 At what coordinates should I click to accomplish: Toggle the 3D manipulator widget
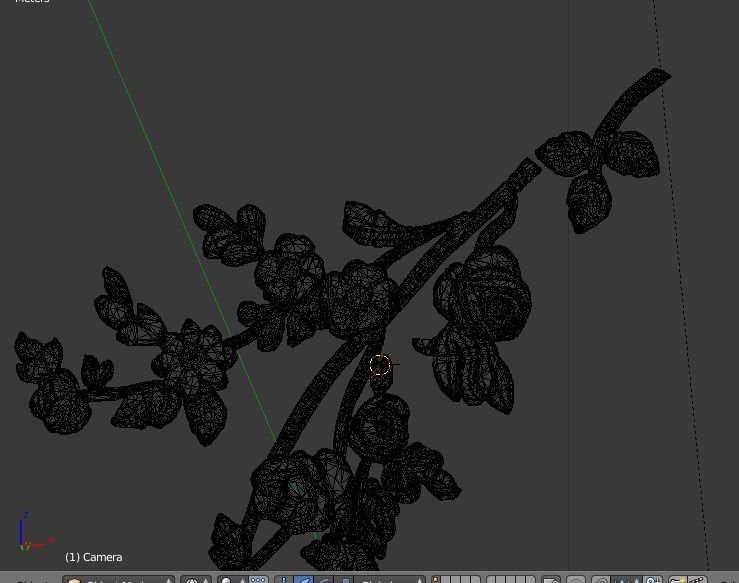point(283,580)
